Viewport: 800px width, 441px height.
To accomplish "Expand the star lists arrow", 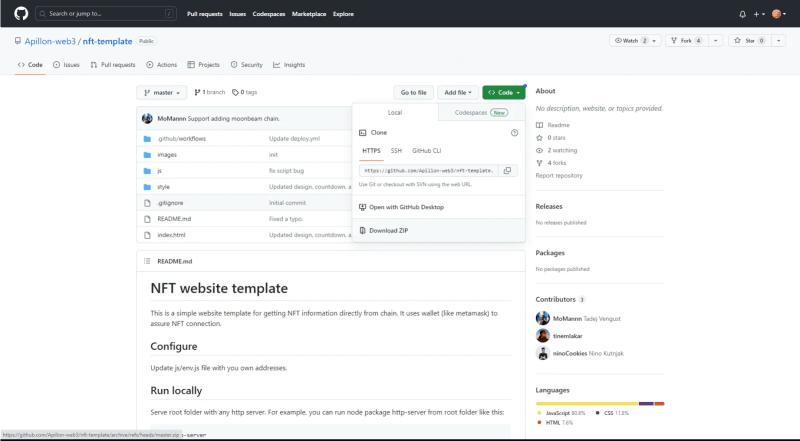I will pos(778,41).
